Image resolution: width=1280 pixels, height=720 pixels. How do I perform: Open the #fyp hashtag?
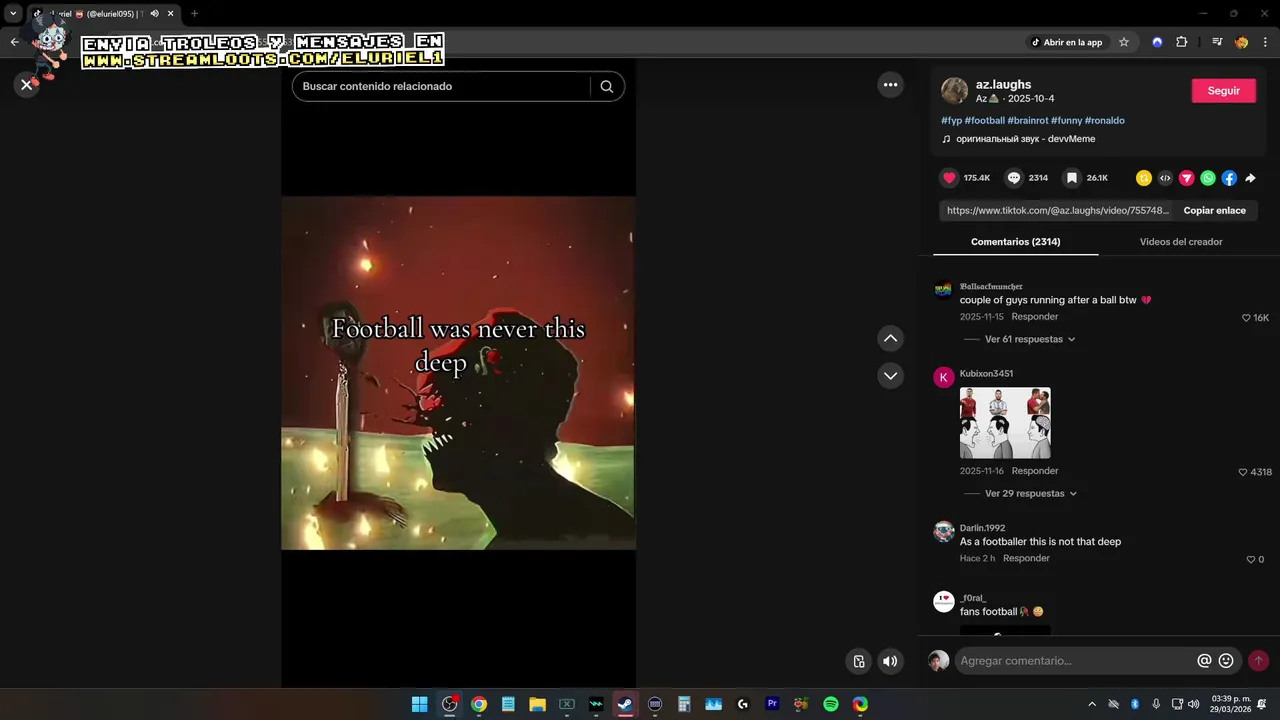[x=951, y=120]
